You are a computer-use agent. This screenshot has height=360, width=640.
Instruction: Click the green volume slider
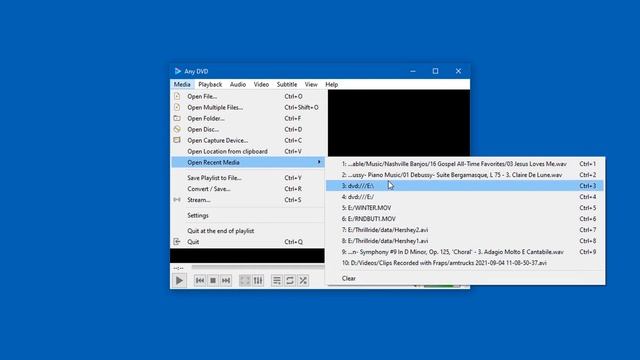442,286
